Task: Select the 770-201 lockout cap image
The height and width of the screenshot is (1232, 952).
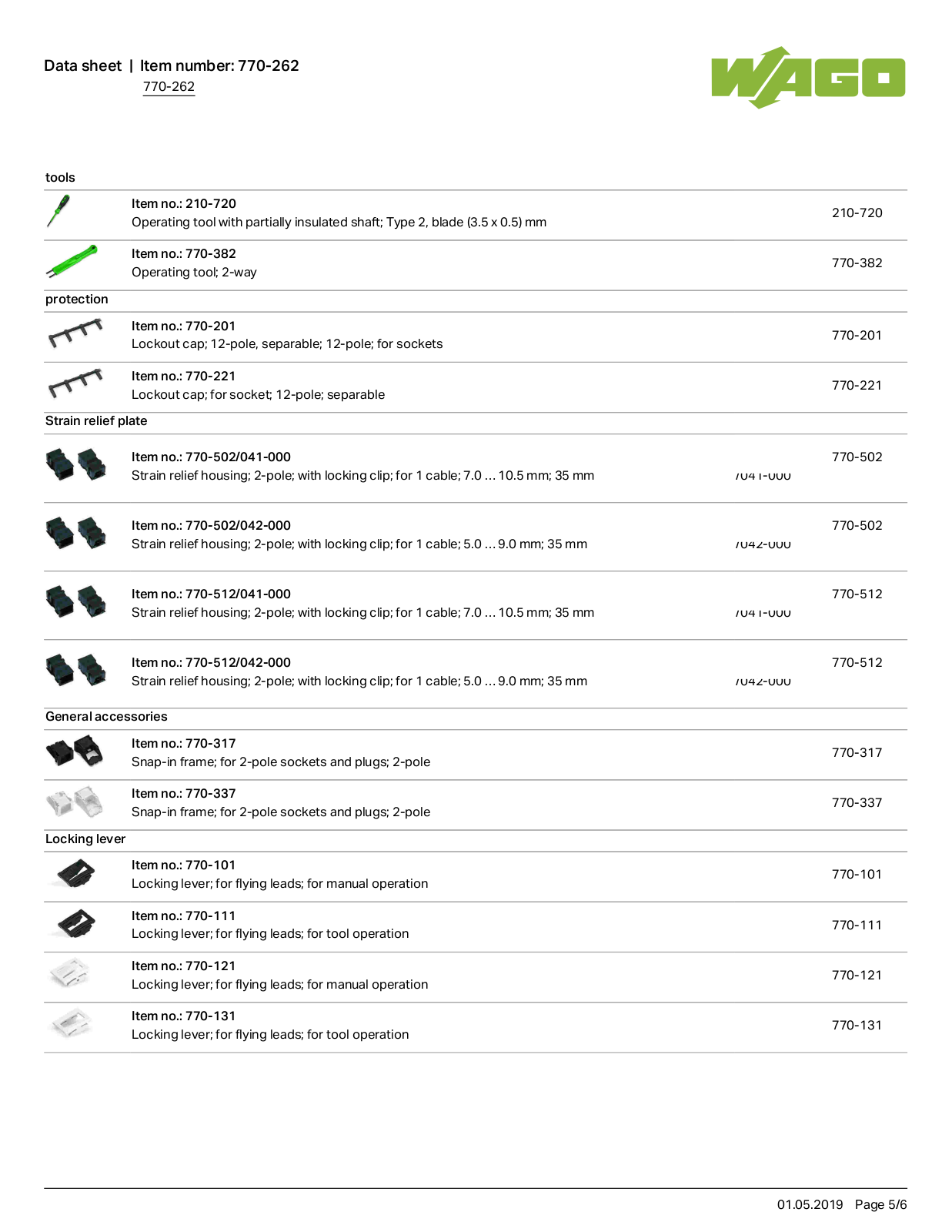Action: pyautogui.click(x=75, y=333)
